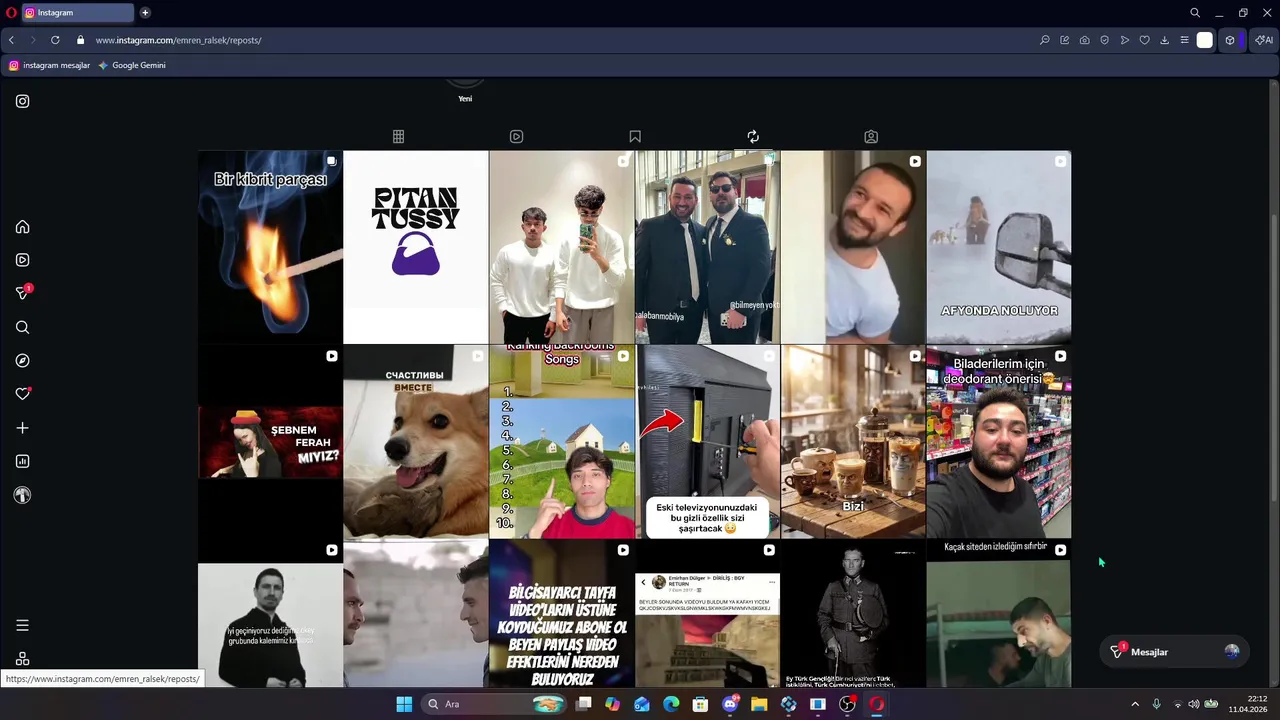Screen dimensions: 1280x720
Task: Open File Explorer from taskbar
Action: pyautogui.click(x=759, y=704)
